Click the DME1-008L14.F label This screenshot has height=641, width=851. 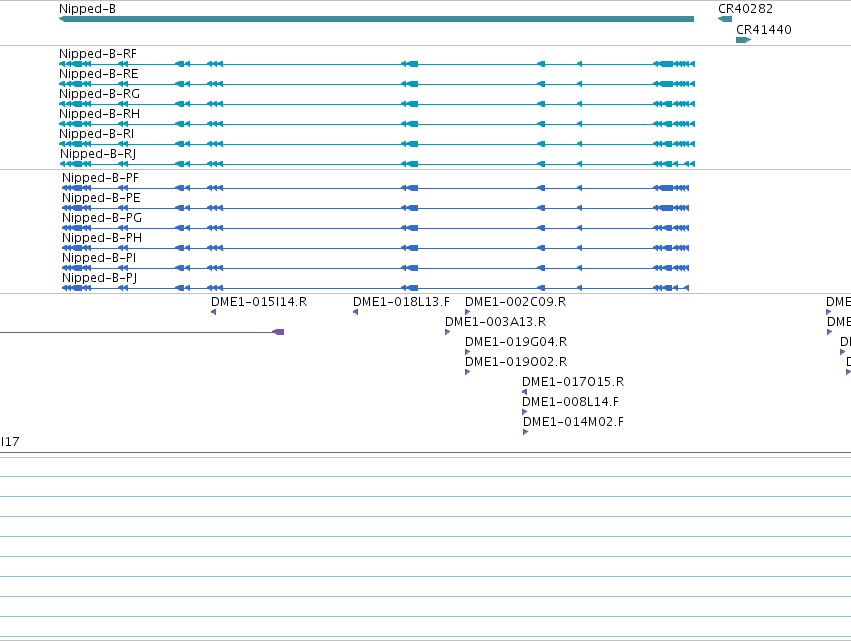coord(570,402)
